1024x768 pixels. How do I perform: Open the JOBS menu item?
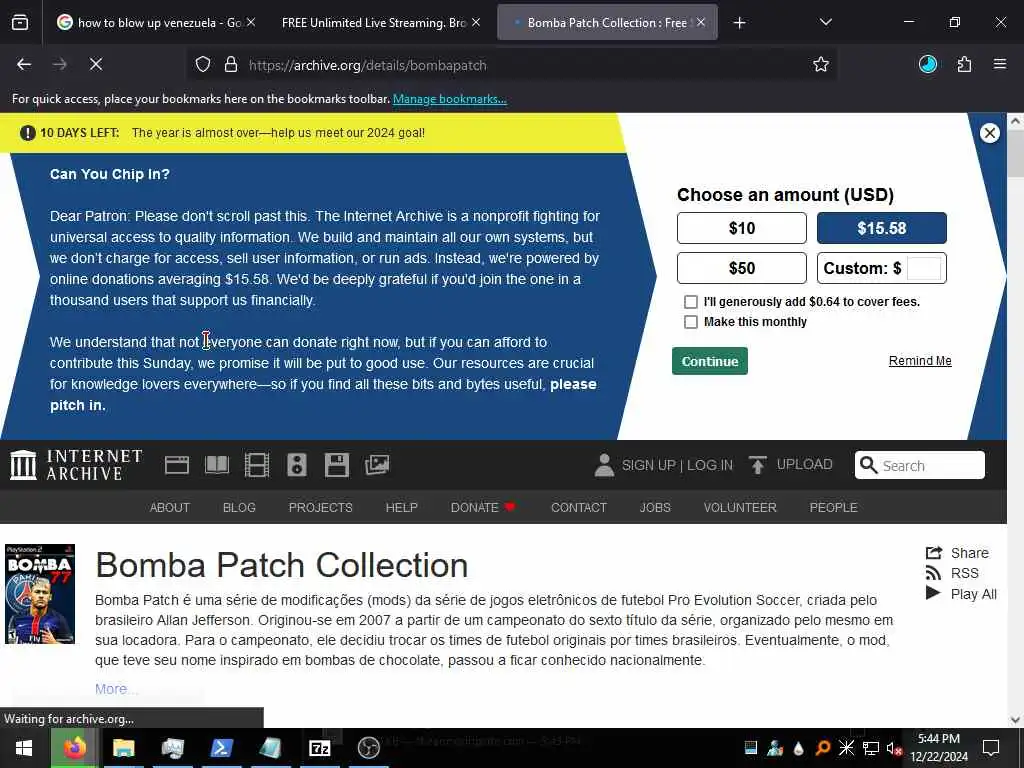coord(655,507)
